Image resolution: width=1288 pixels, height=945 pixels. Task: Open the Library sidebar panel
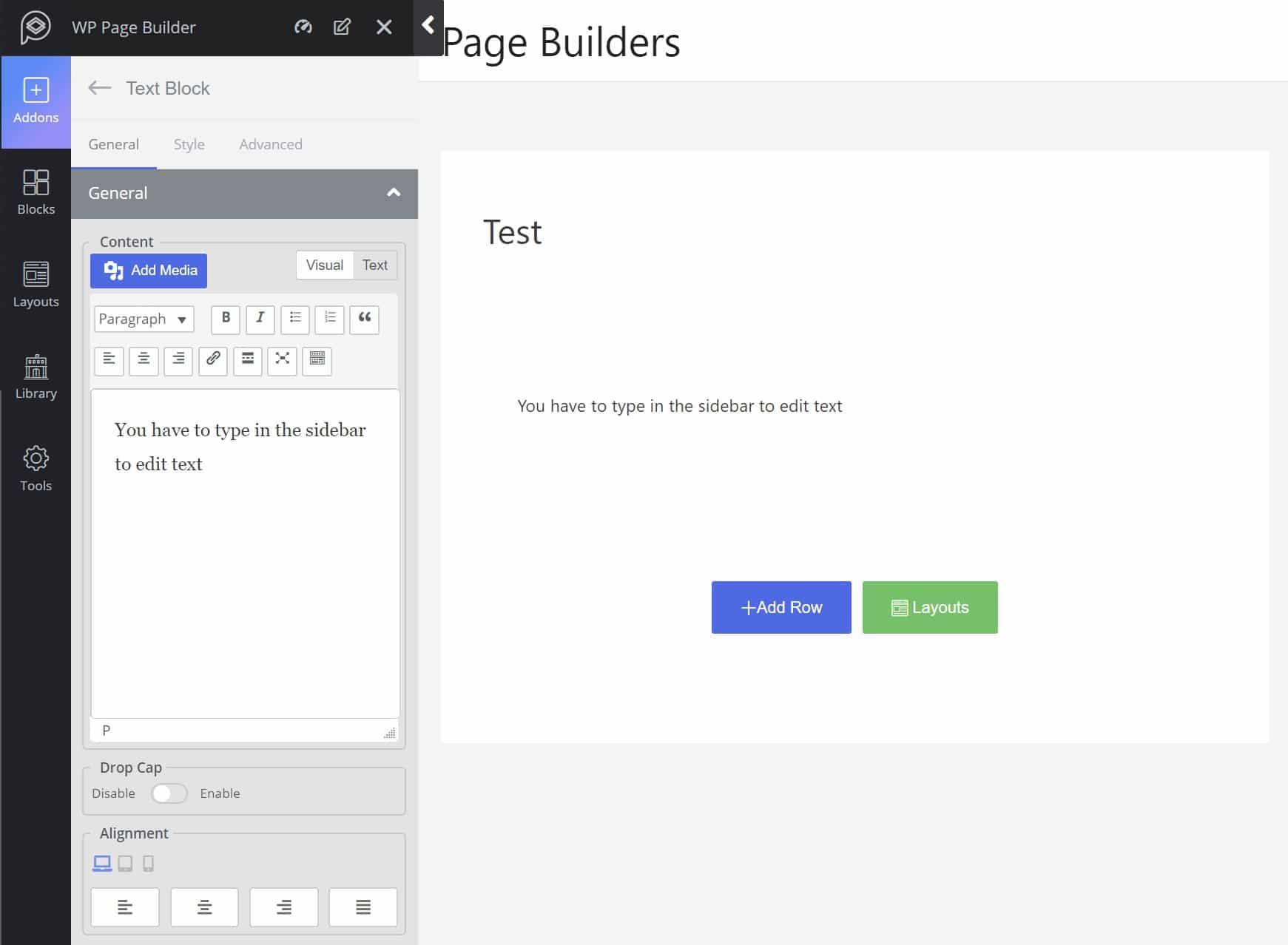36,376
